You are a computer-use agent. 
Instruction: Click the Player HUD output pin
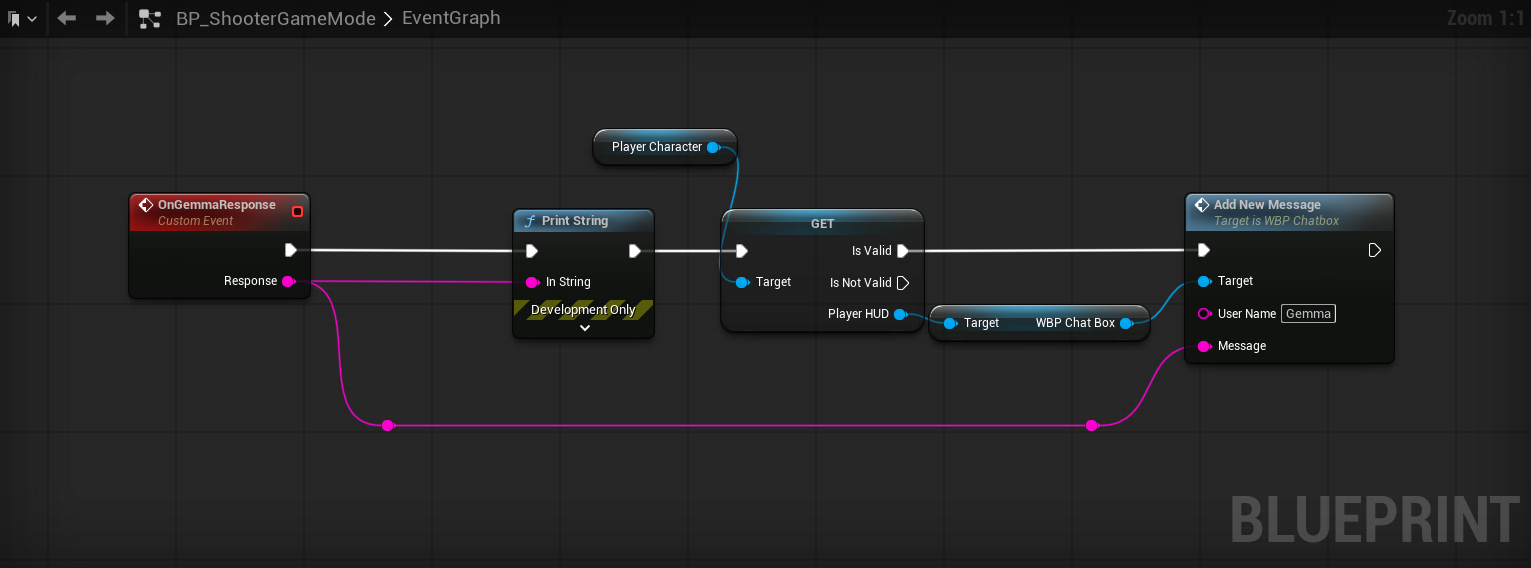pyautogui.click(x=900, y=314)
